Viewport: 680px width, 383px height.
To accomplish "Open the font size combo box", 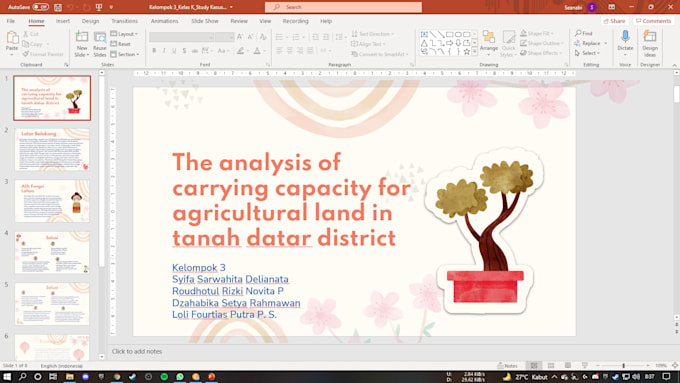I will pyautogui.click(x=225, y=37).
